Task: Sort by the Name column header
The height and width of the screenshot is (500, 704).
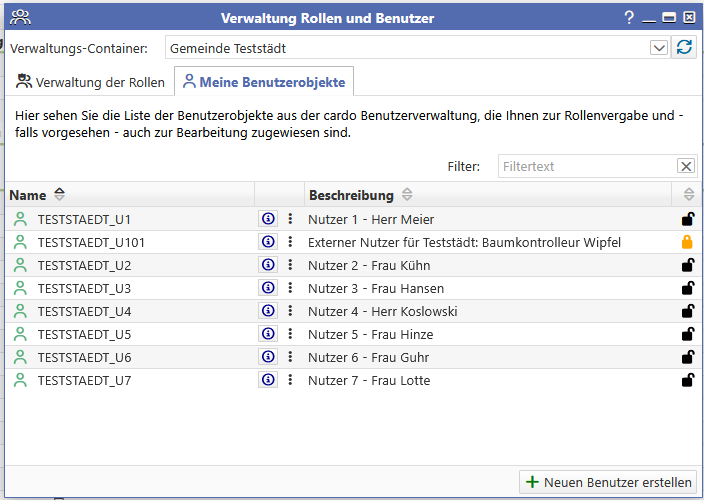Action: 28,195
